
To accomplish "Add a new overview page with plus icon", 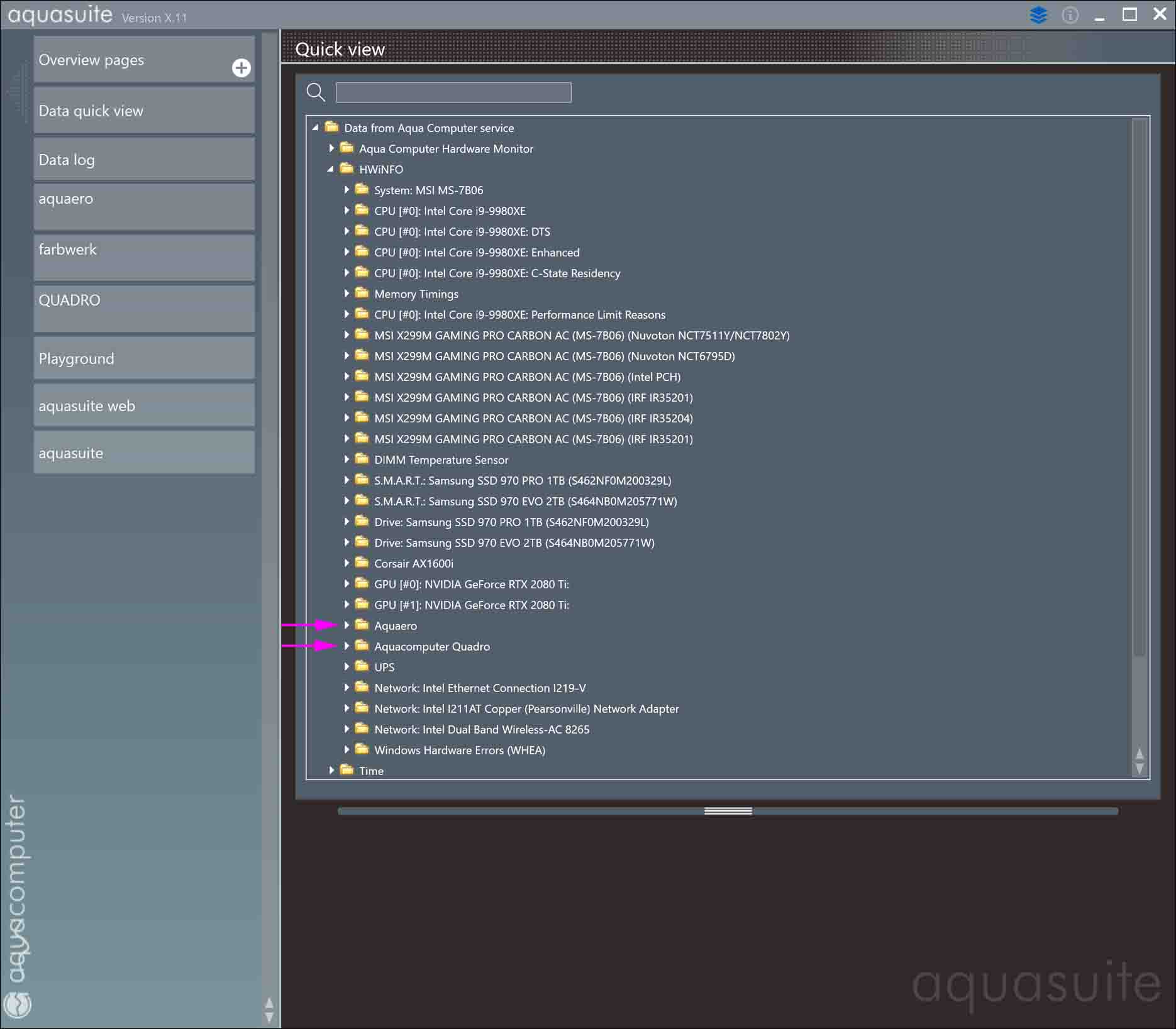I will click(241, 68).
